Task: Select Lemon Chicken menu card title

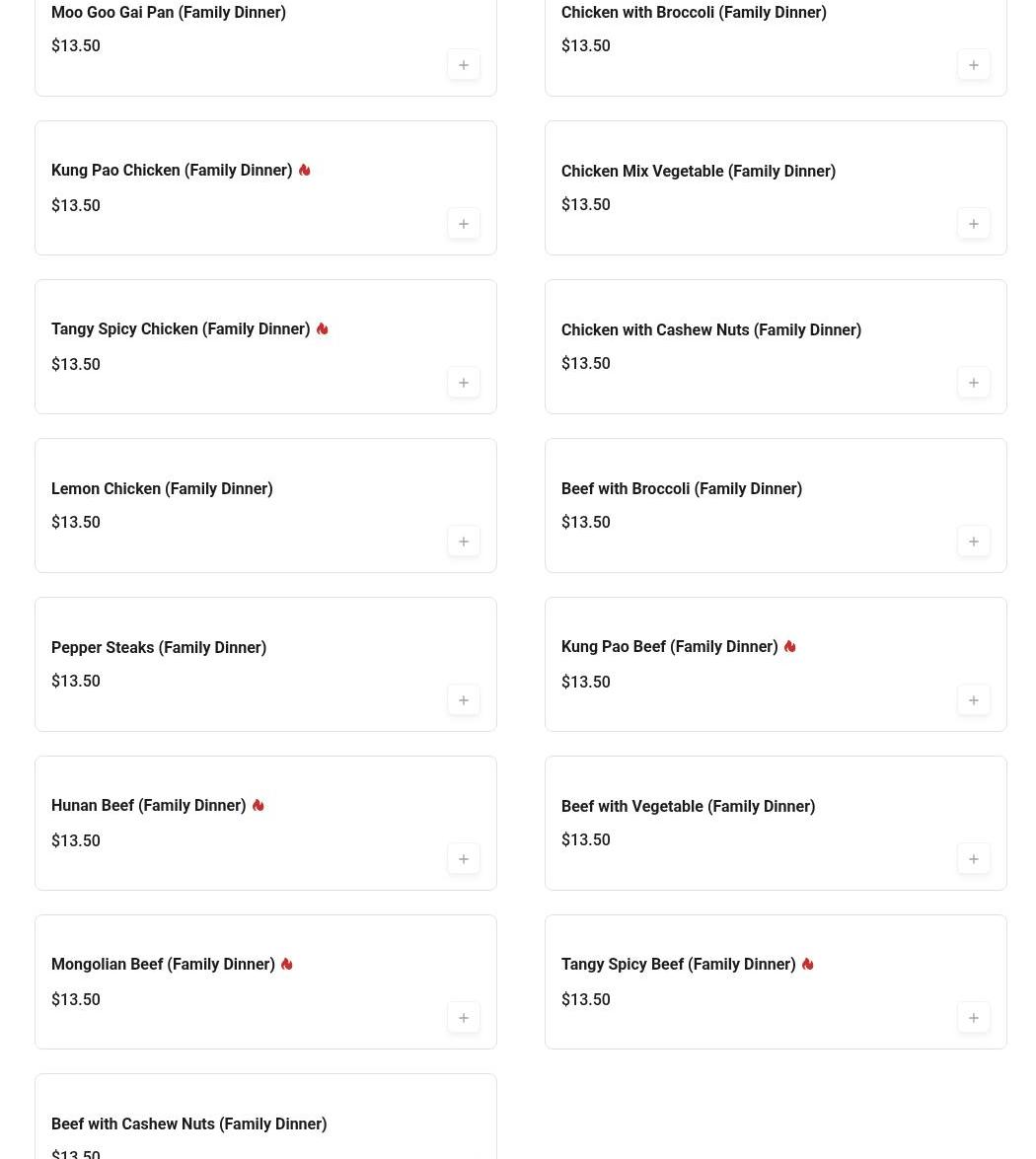Action: point(162,488)
